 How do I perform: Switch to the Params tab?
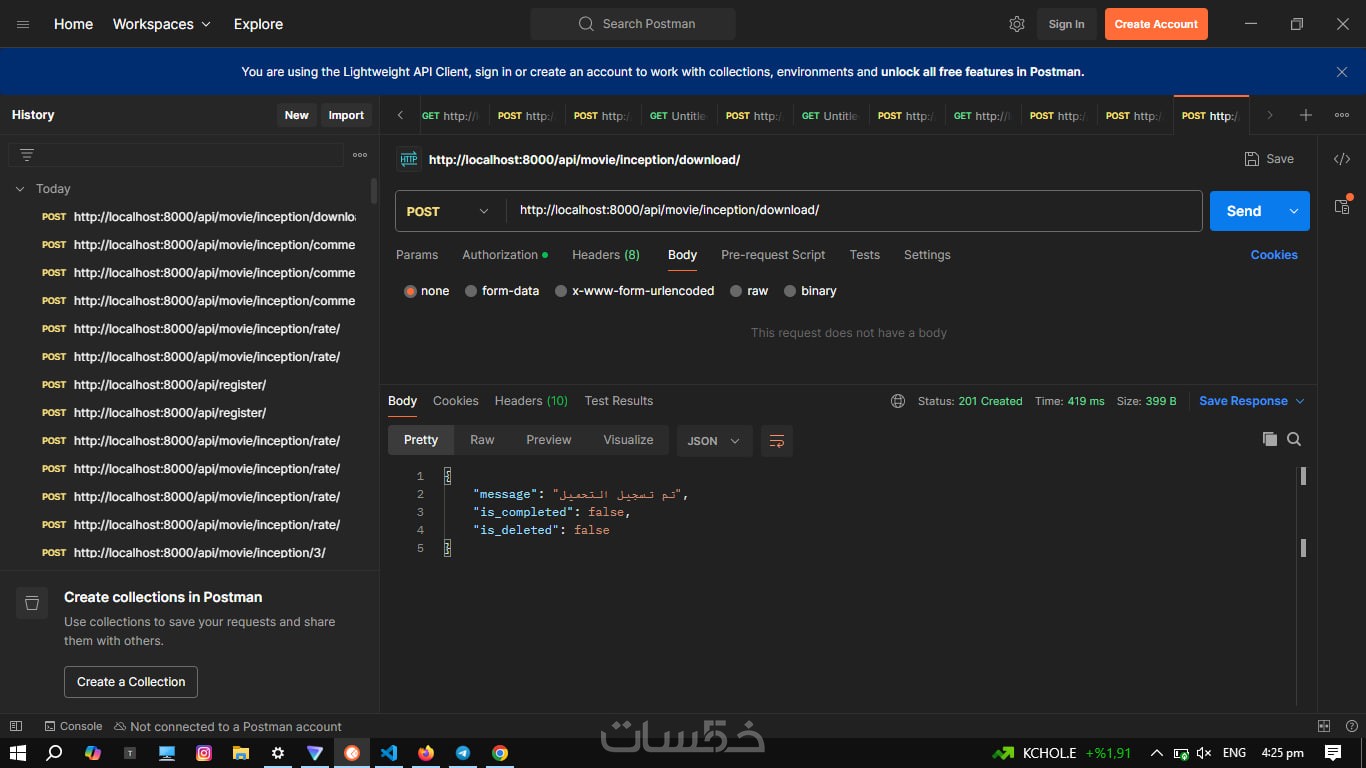coord(417,255)
